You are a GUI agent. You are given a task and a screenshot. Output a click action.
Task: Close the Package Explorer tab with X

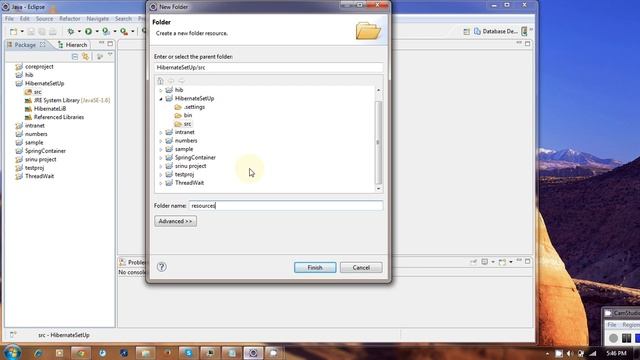pyautogui.click(x=43, y=44)
